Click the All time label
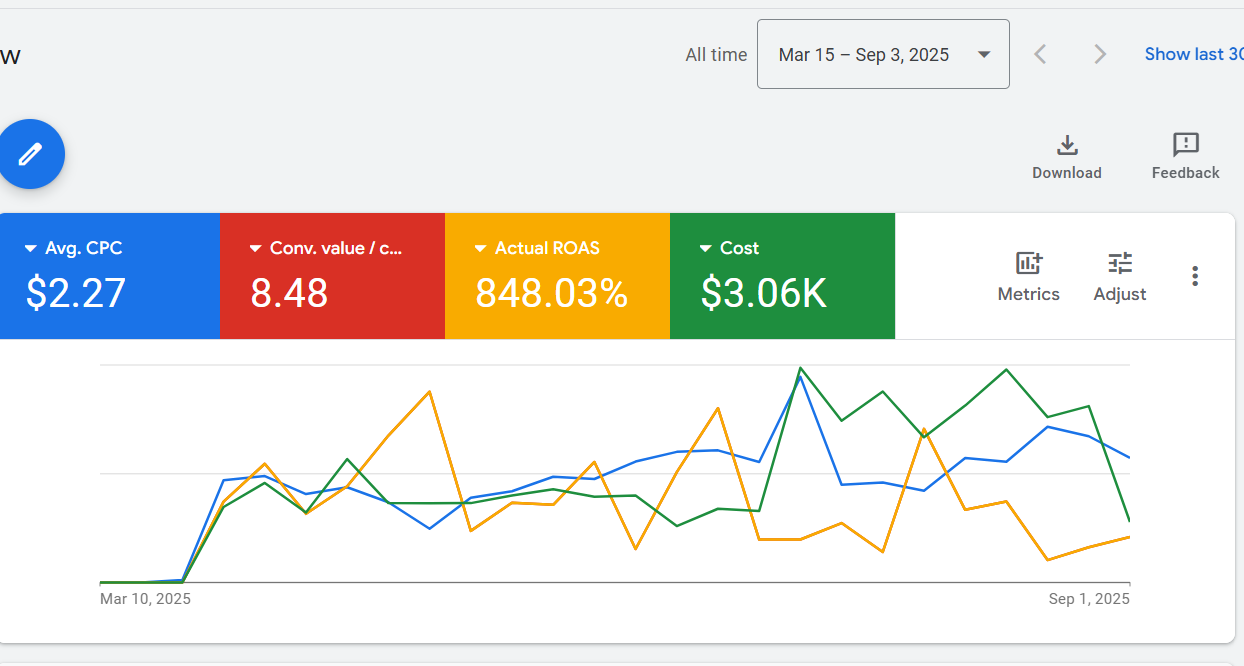 tap(716, 54)
